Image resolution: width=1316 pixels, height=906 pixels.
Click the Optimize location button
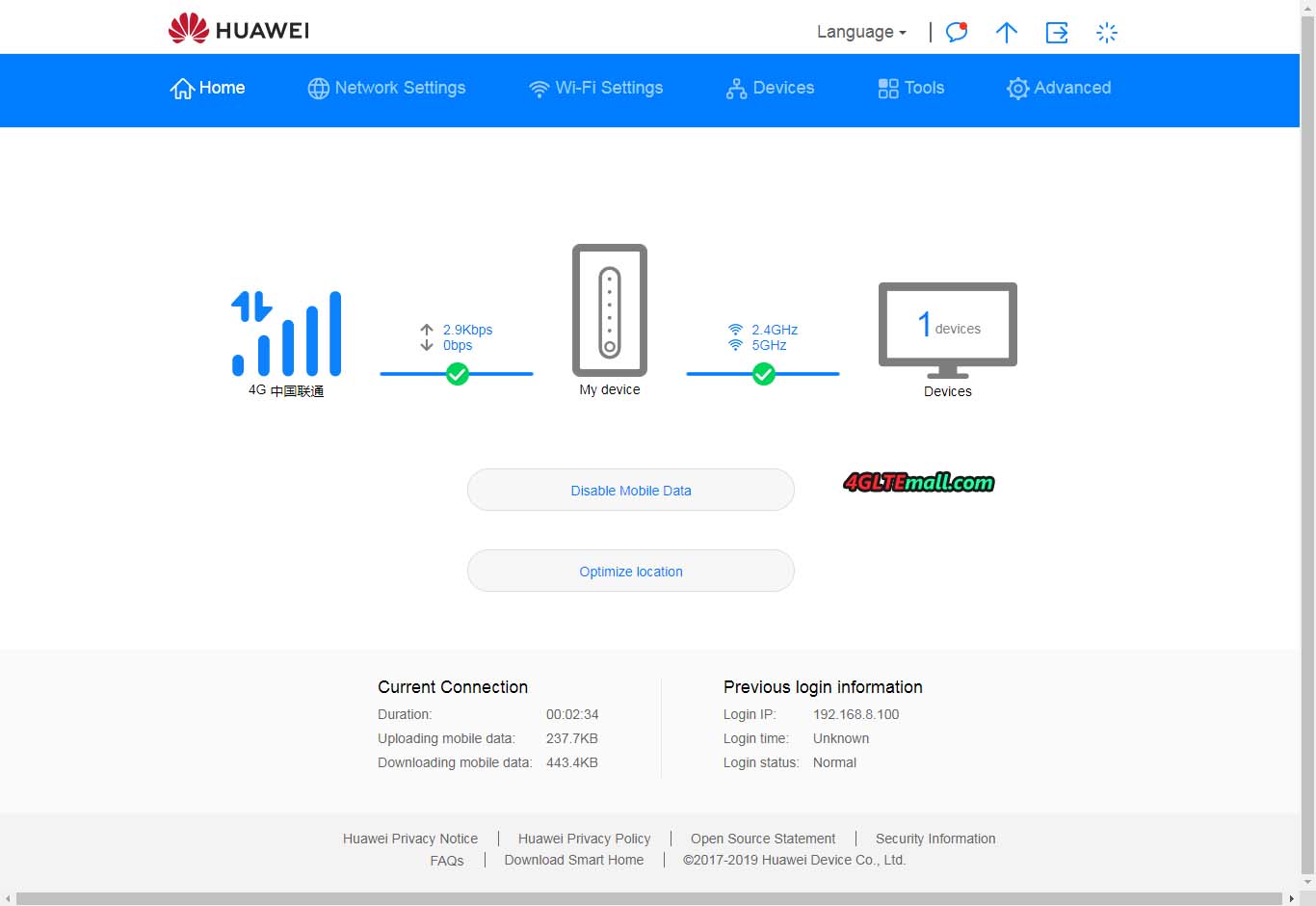tap(630, 571)
